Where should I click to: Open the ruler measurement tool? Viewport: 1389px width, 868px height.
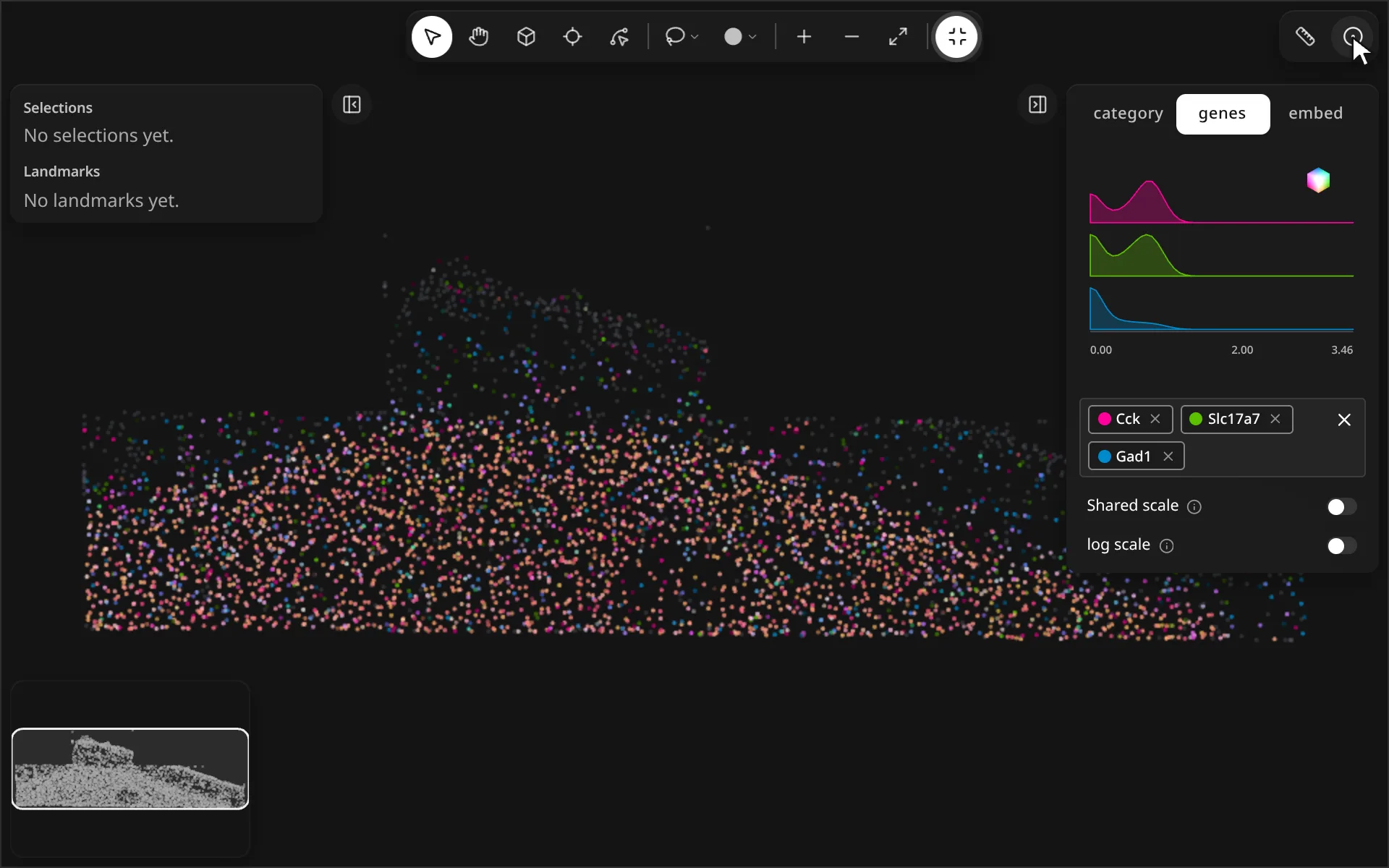coord(1305,37)
